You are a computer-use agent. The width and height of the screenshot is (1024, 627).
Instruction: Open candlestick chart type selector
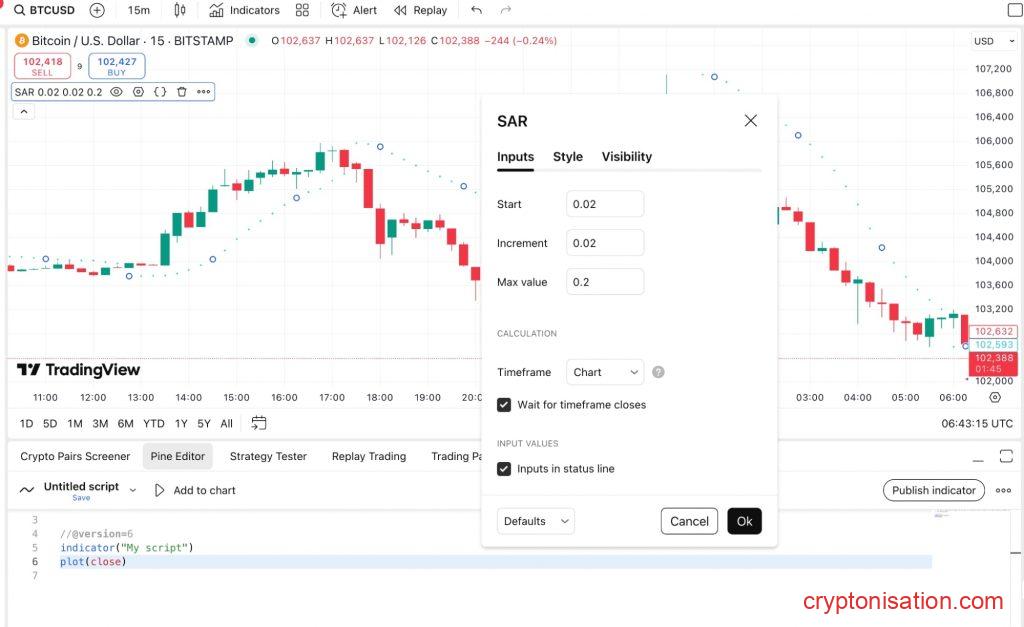(180, 10)
